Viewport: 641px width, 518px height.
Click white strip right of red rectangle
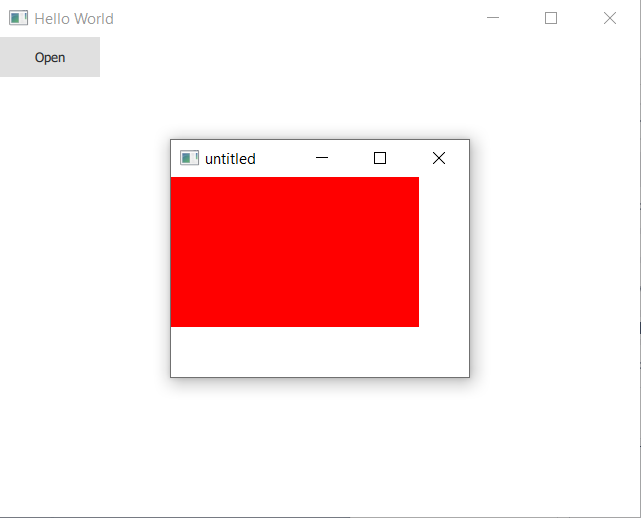click(x=443, y=252)
